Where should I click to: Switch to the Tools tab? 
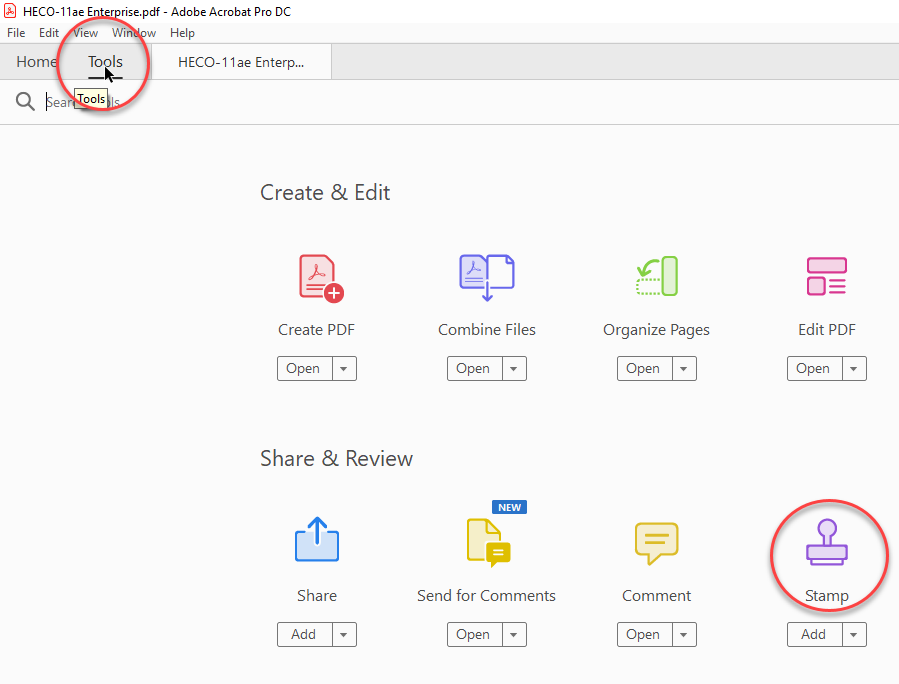(x=105, y=61)
